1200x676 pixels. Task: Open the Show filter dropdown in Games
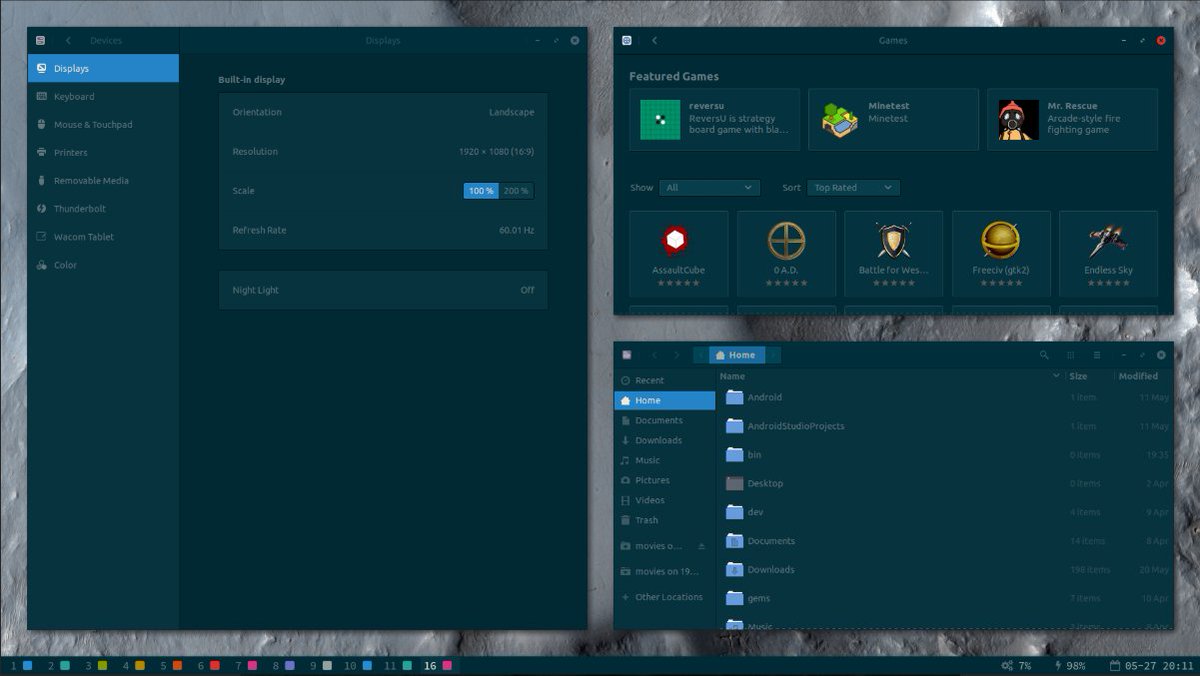[x=709, y=187]
